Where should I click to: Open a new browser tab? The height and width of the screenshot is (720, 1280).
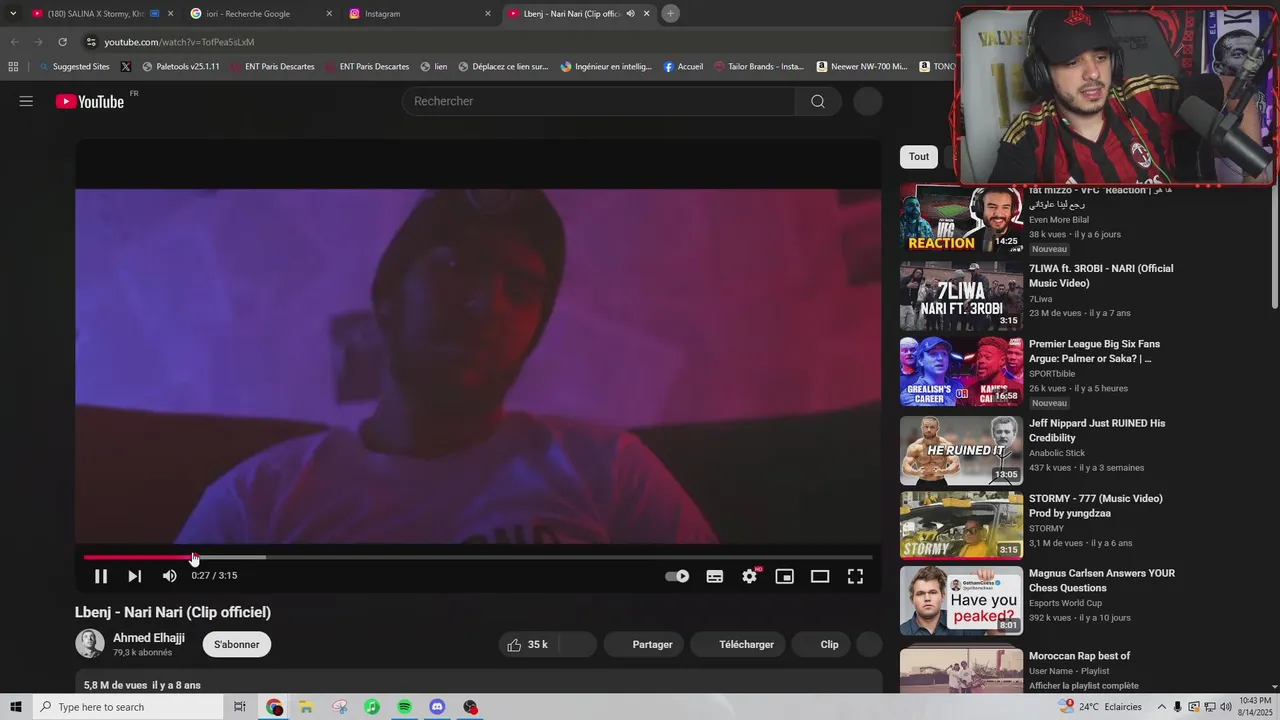pyautogui.click(x=671, y=13)
